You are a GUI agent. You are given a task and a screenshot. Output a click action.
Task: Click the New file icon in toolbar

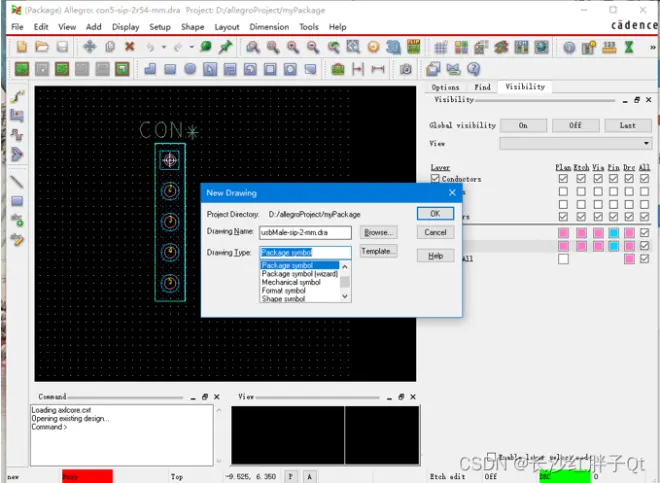21,47
